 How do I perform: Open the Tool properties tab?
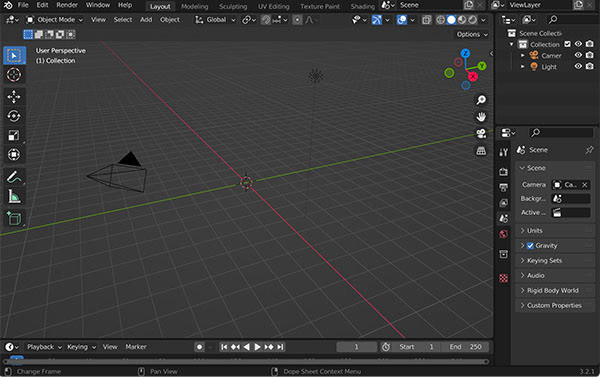coord(504,152)
